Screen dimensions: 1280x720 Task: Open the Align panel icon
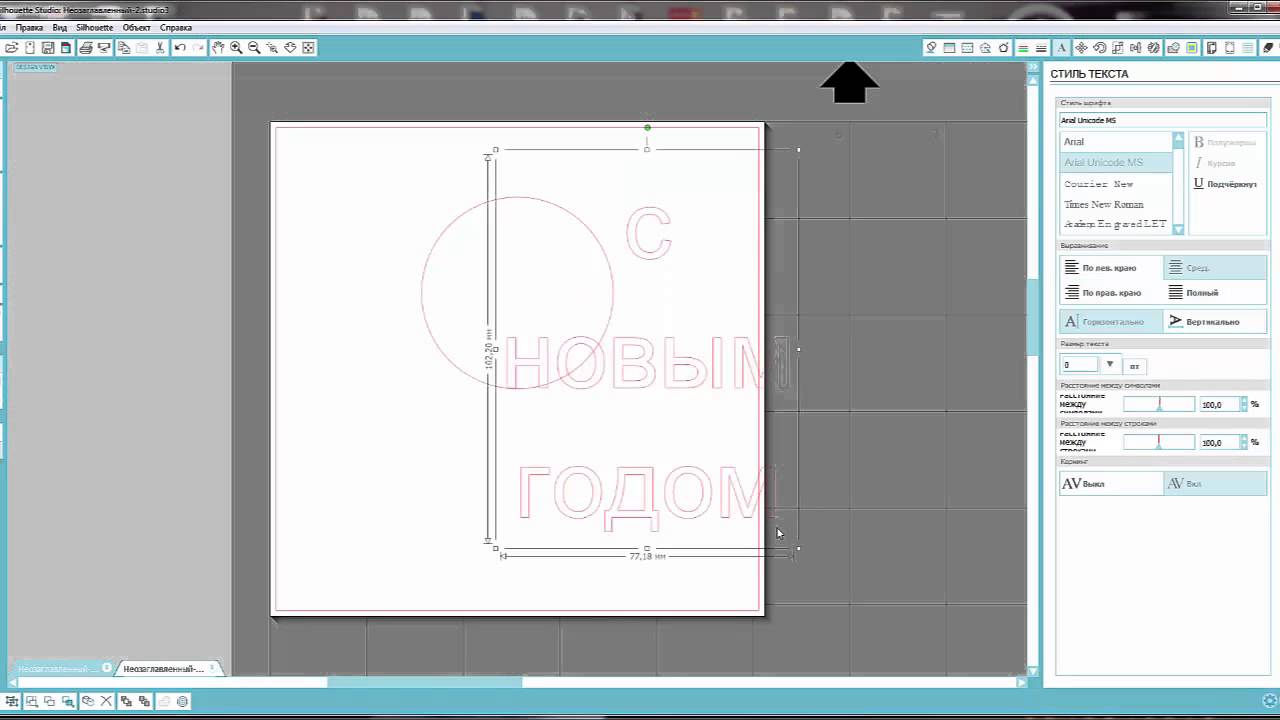point(1135,48)
